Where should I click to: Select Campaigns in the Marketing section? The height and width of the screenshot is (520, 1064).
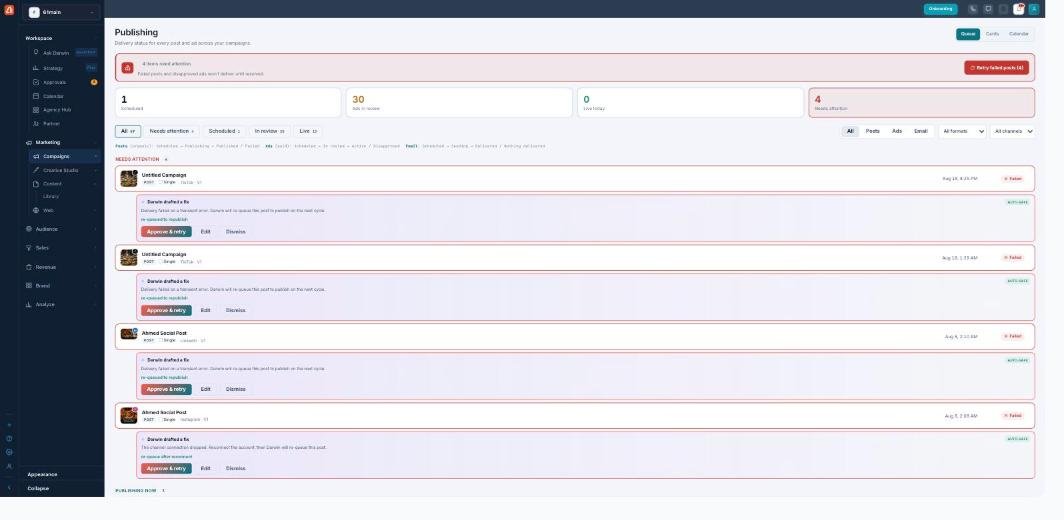pos(65,156)
